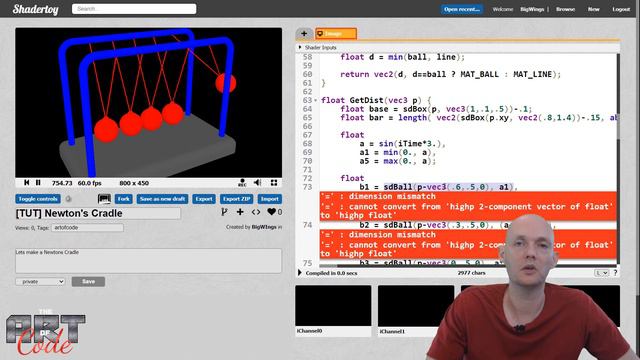
Task: Click the tags input field
Action: tap(87, 228)
